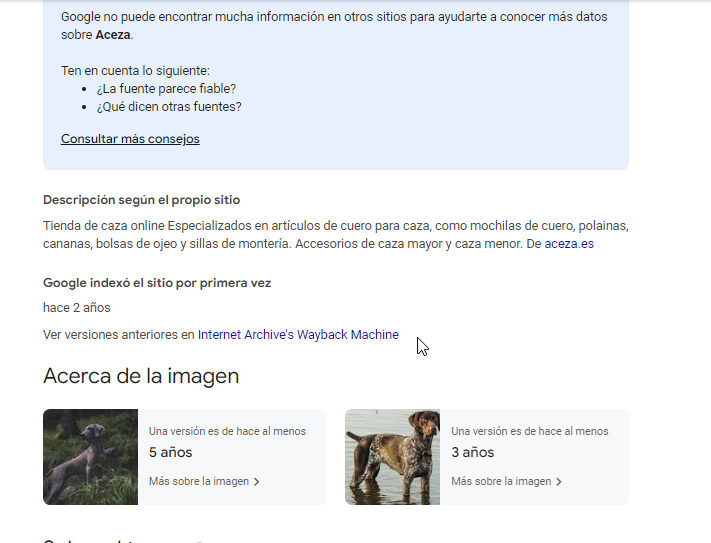Viewport: 711px width, 543px height.
Task: Open the grey dog image thumbnail
Action: point(91,457)
